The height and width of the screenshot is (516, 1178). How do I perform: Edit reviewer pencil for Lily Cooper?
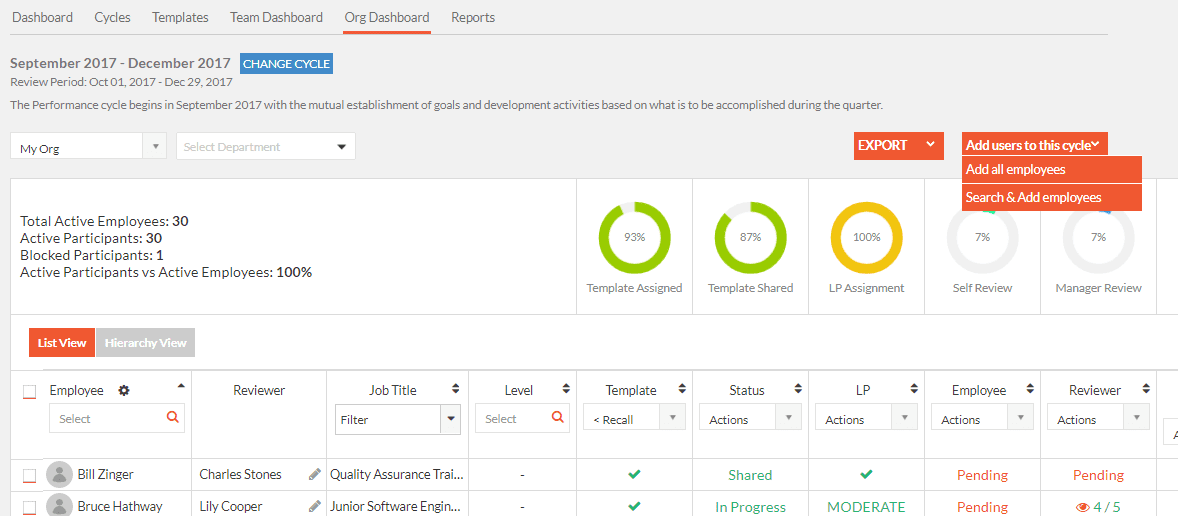tap(314, 506)
